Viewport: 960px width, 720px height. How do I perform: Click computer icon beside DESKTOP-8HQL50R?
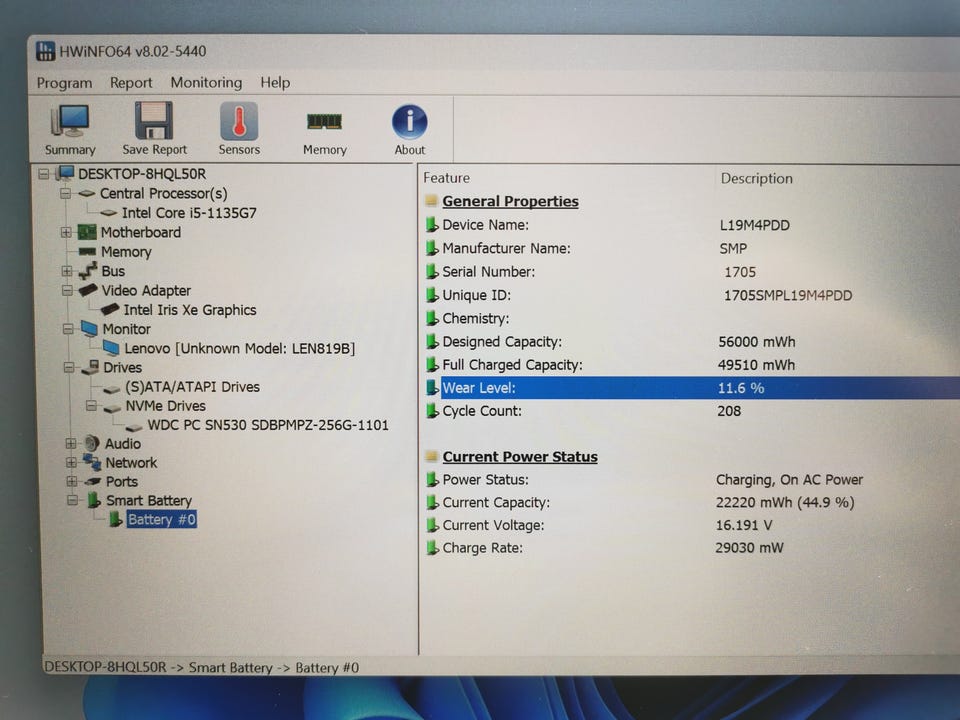[x=65, y=173]
